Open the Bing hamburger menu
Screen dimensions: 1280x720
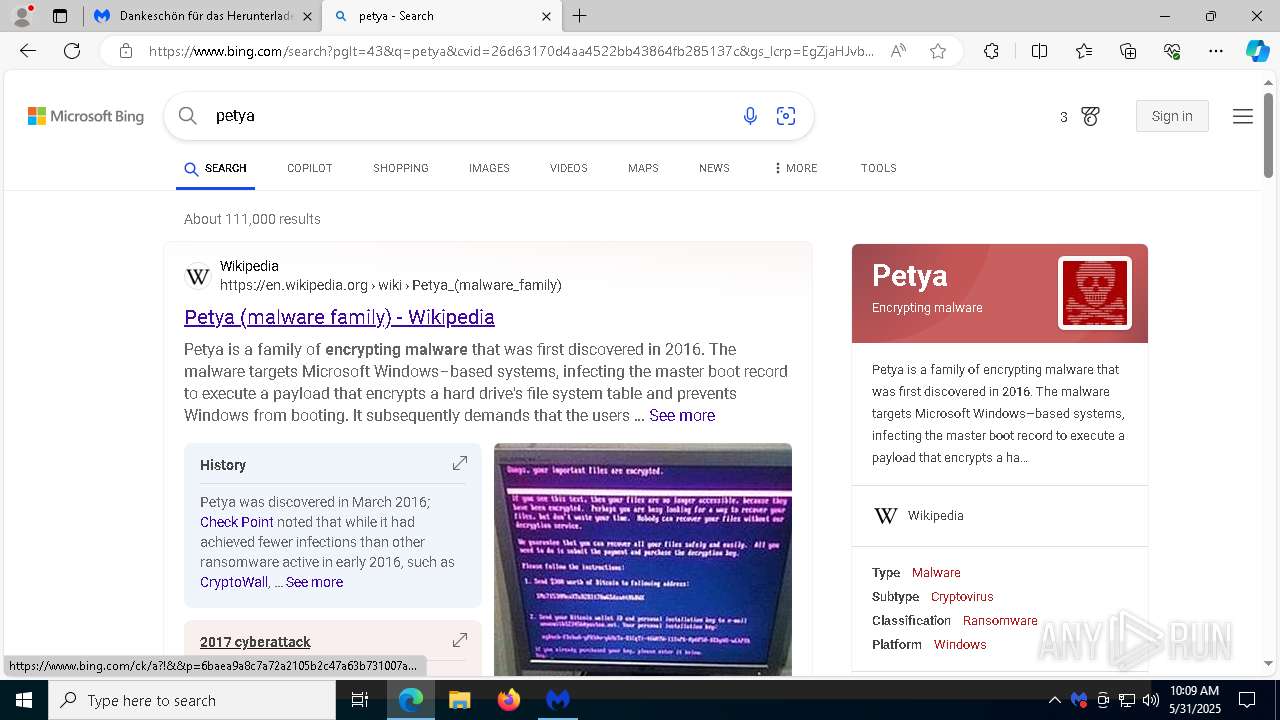pos(1243,116)
